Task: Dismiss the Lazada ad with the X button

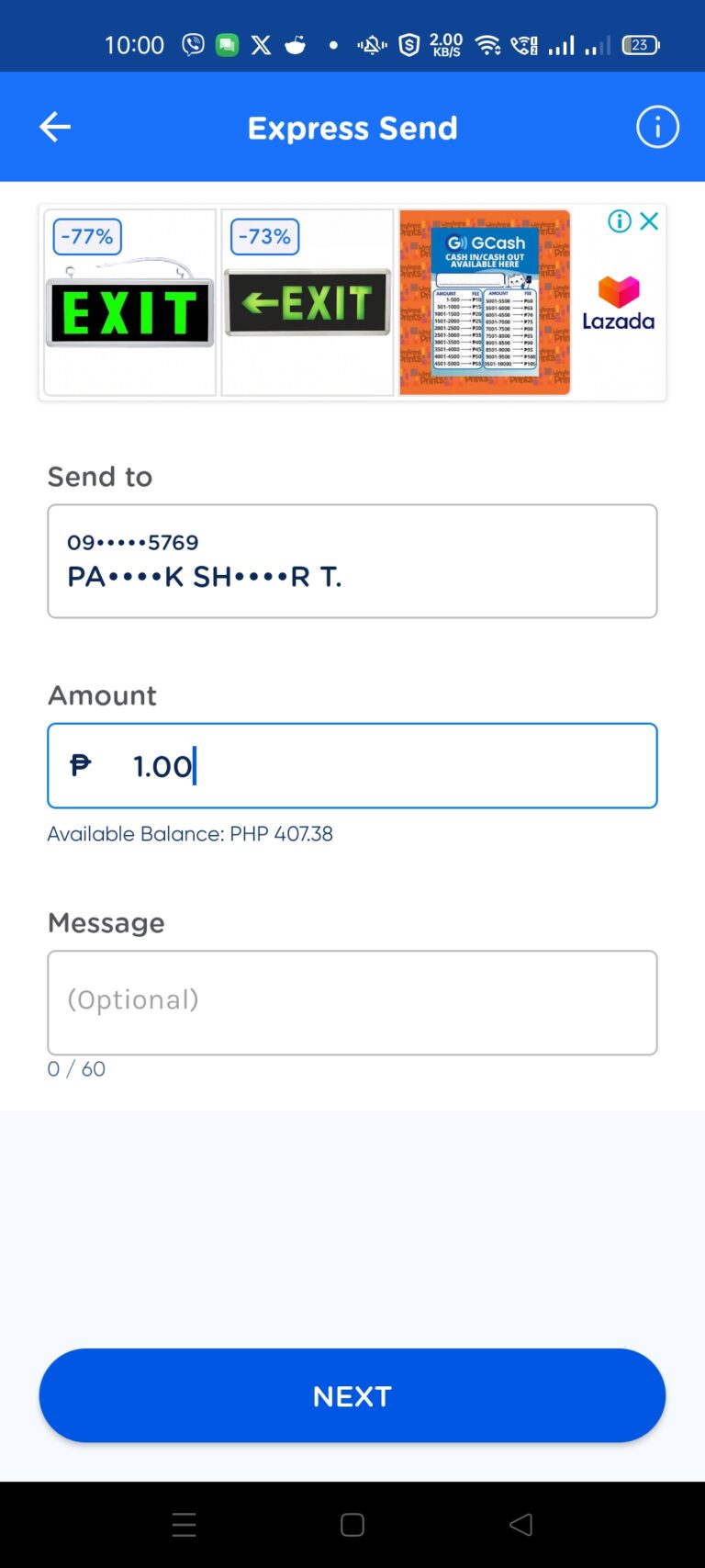Action: click(650, 221)
